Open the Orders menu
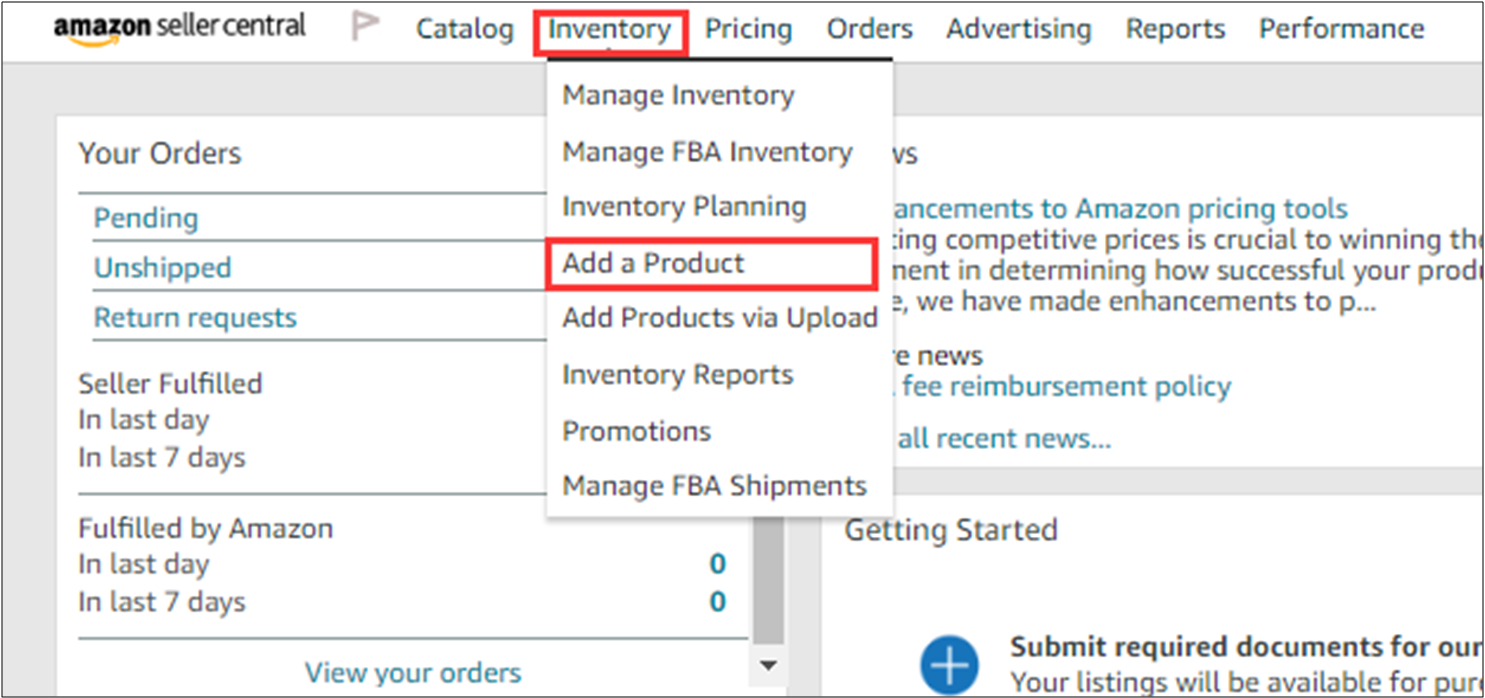Screen dimensions: 1485x698 coord(869,30)
